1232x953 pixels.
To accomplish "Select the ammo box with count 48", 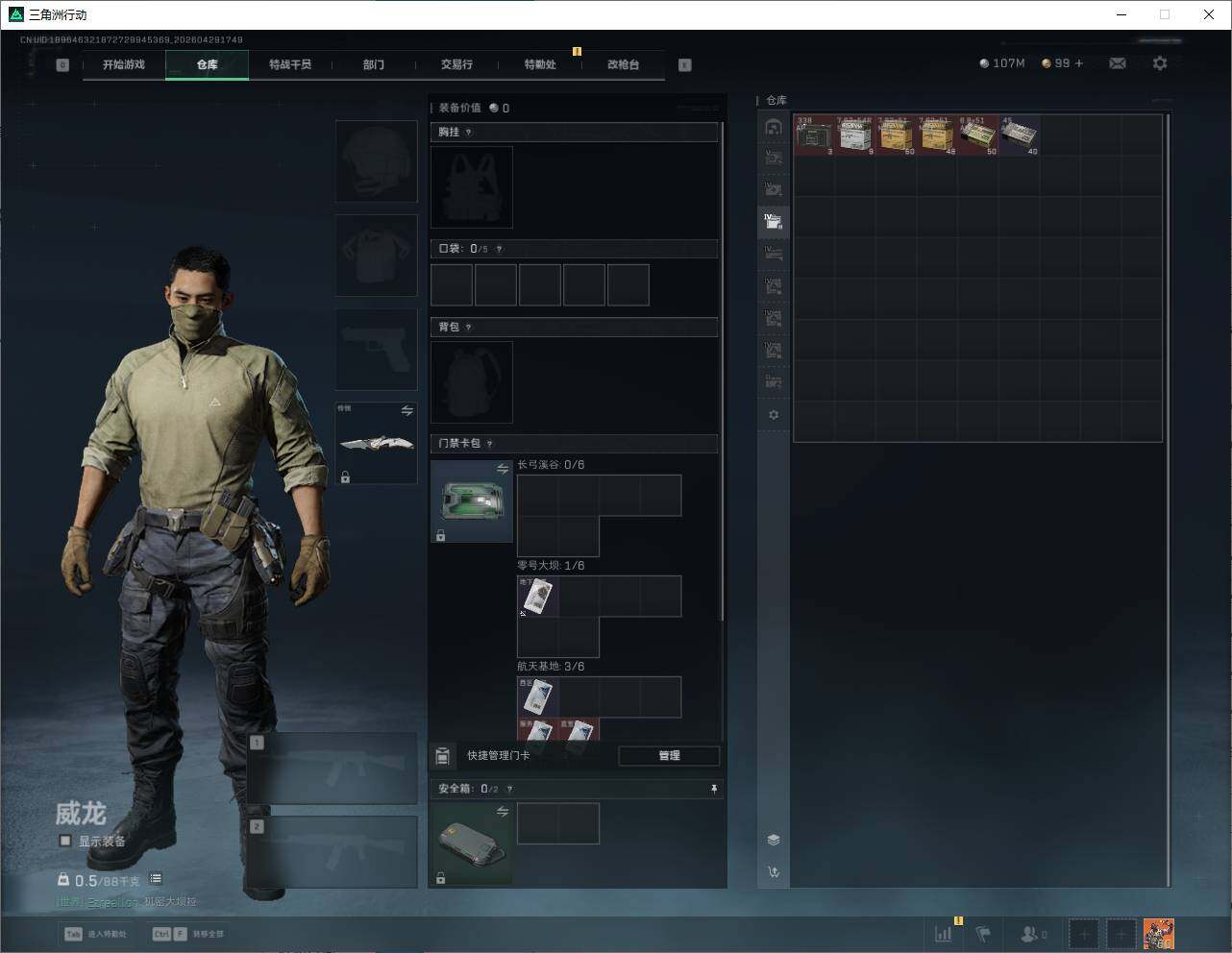I will click(937, 135).
